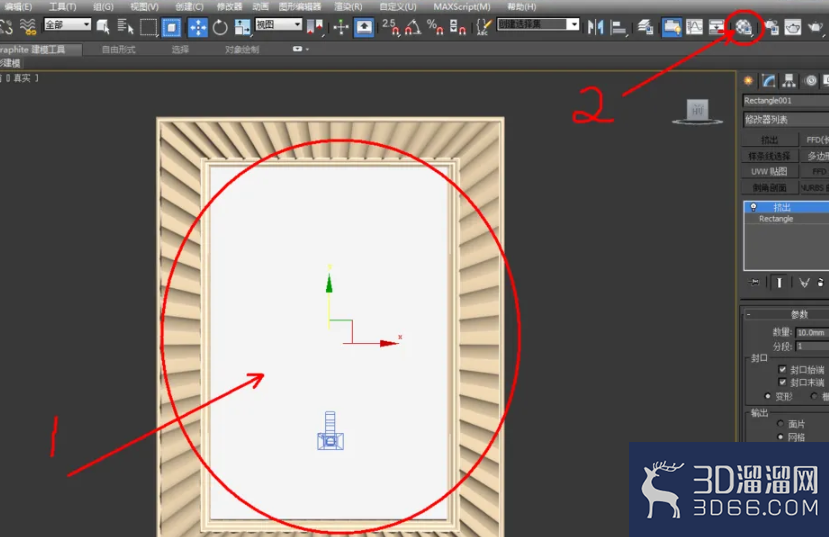829x537 pixels.
Task: Open the Schematic View
Action: 717,27
